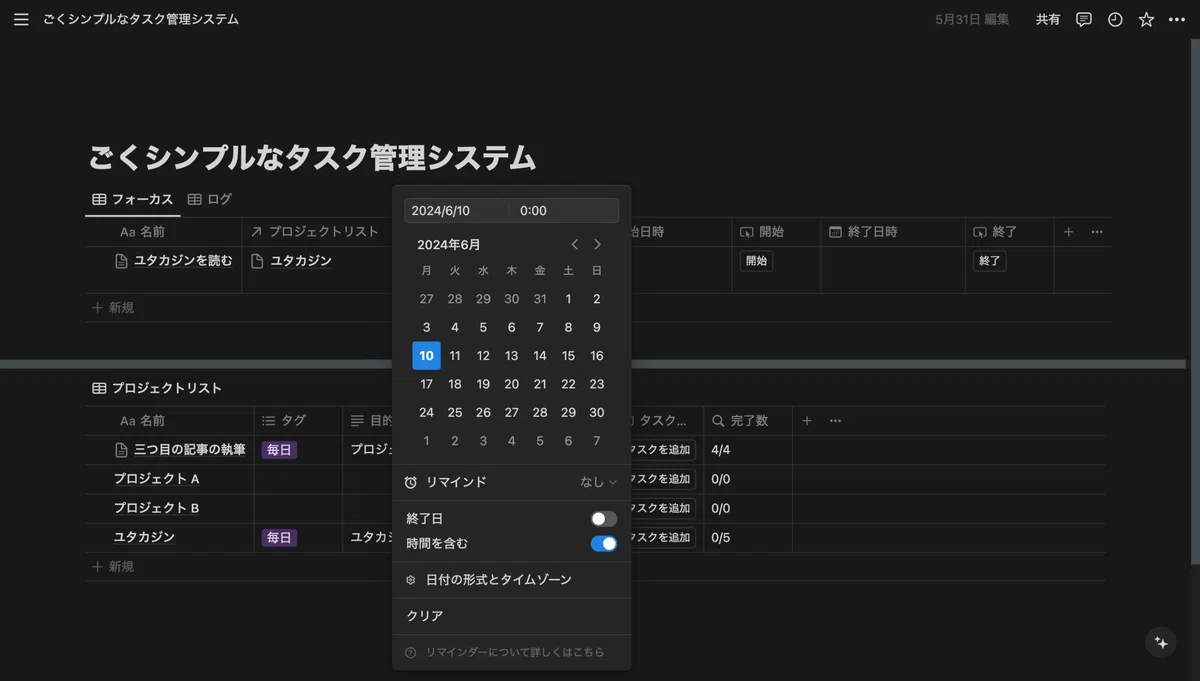This screenshot has width=1200, height=681.
Task: Click page icon of ユタカジンを読む row
Action: pos(121,261)
